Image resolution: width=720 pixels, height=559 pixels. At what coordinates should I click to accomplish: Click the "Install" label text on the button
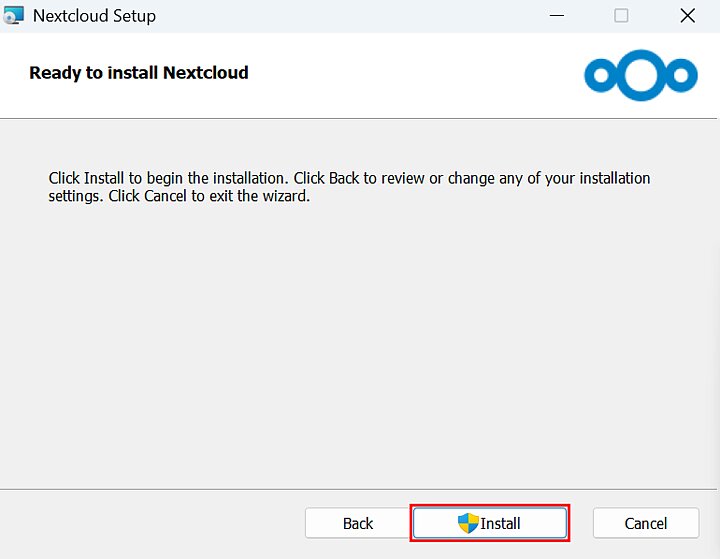(x=501, y=523)
